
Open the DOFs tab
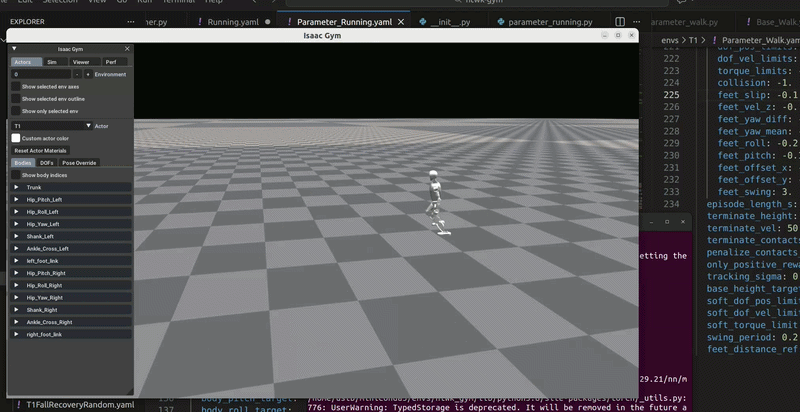pos(46,162)
